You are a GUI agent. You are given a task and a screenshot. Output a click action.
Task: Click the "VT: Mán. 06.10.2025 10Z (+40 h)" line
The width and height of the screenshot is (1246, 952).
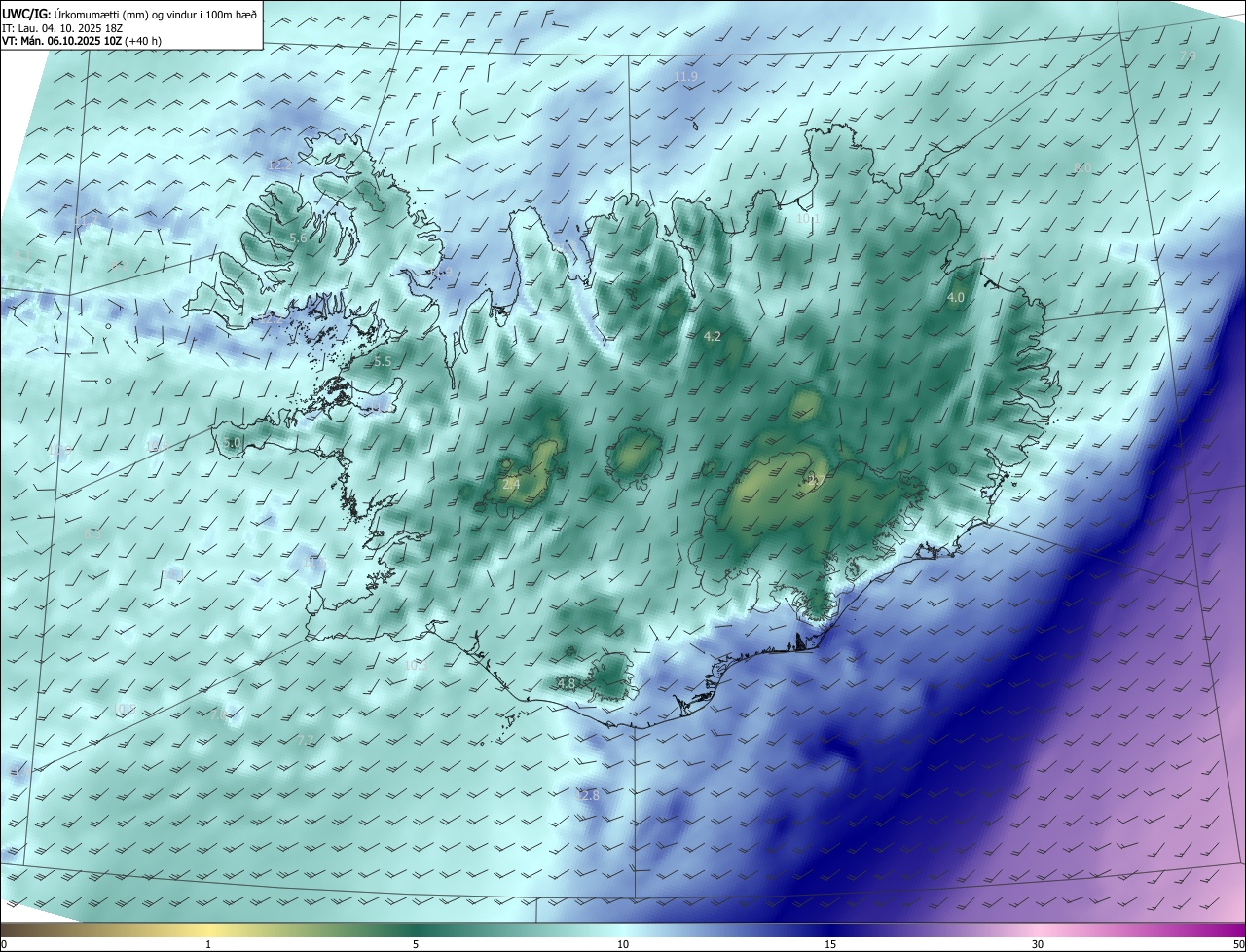click(82, 41)
